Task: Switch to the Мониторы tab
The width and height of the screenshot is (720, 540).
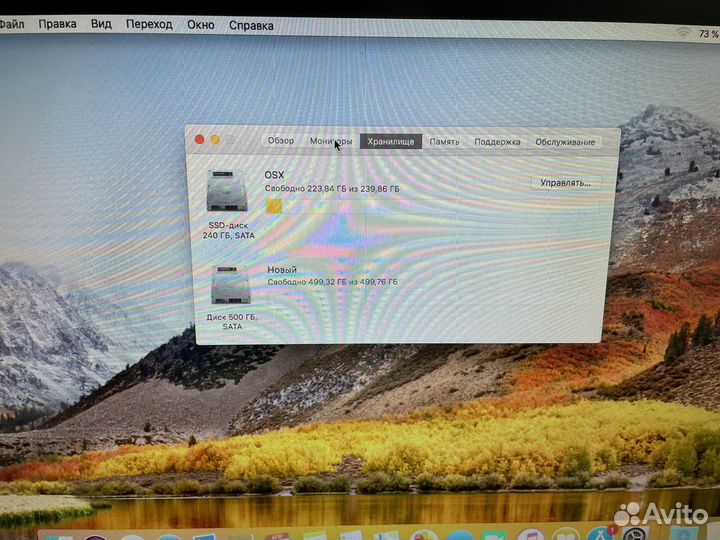Action: 331,141
